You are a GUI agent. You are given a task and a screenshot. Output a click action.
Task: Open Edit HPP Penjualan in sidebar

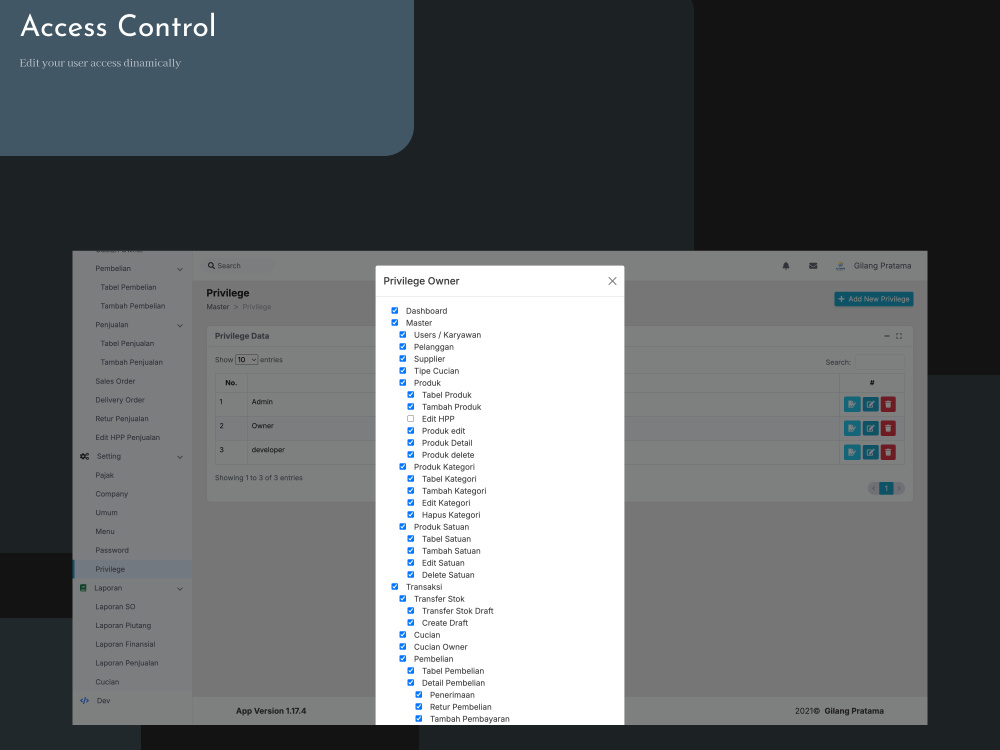128,438
